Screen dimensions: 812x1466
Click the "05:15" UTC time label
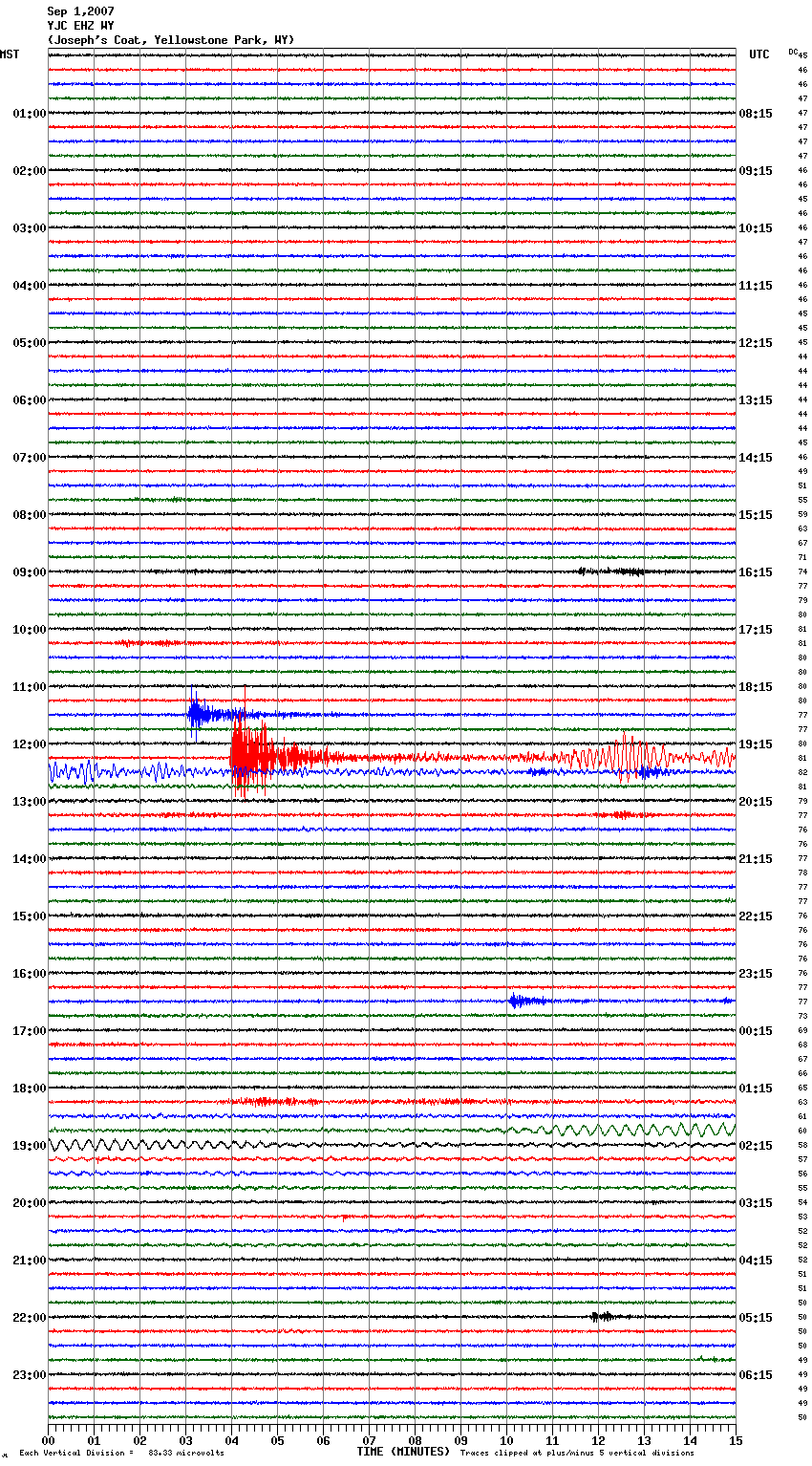756,1318
